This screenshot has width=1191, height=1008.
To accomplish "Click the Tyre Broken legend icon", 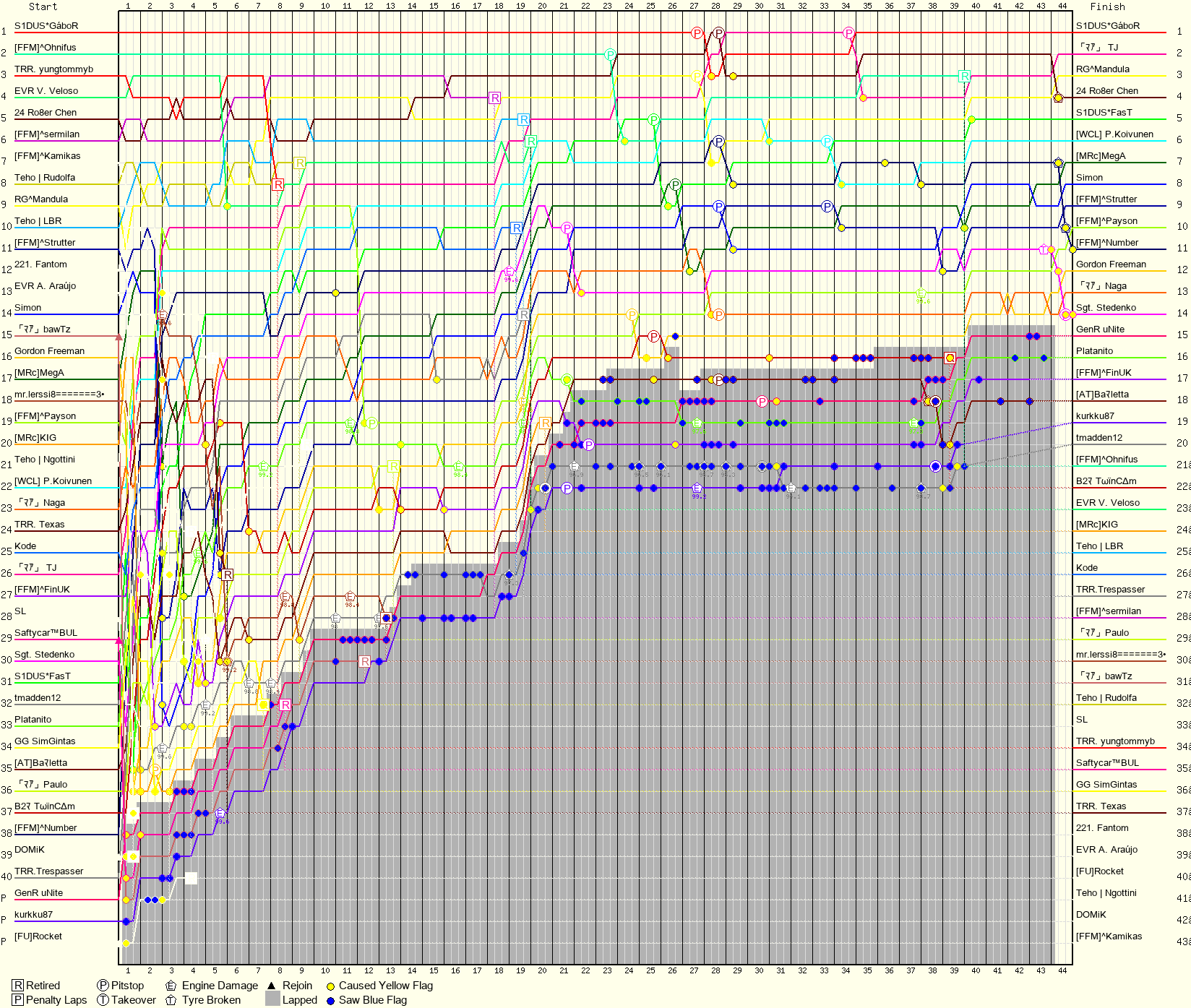I will pos(171,1000).
